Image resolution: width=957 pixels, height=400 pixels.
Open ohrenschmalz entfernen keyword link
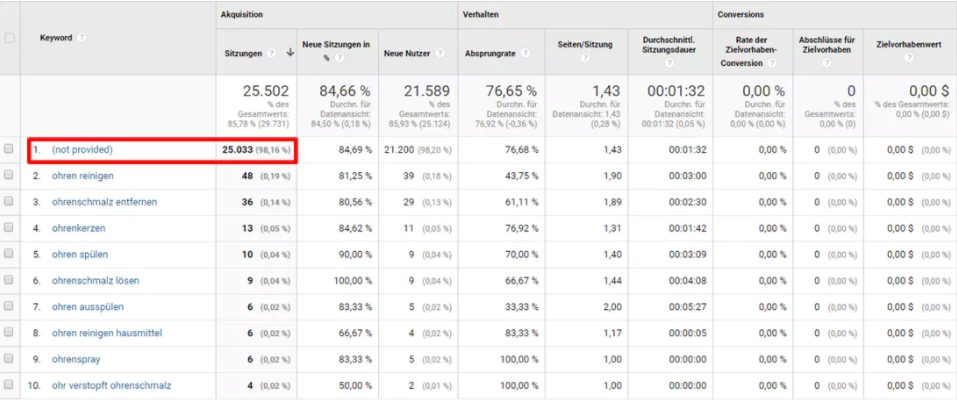coord(104,202)
